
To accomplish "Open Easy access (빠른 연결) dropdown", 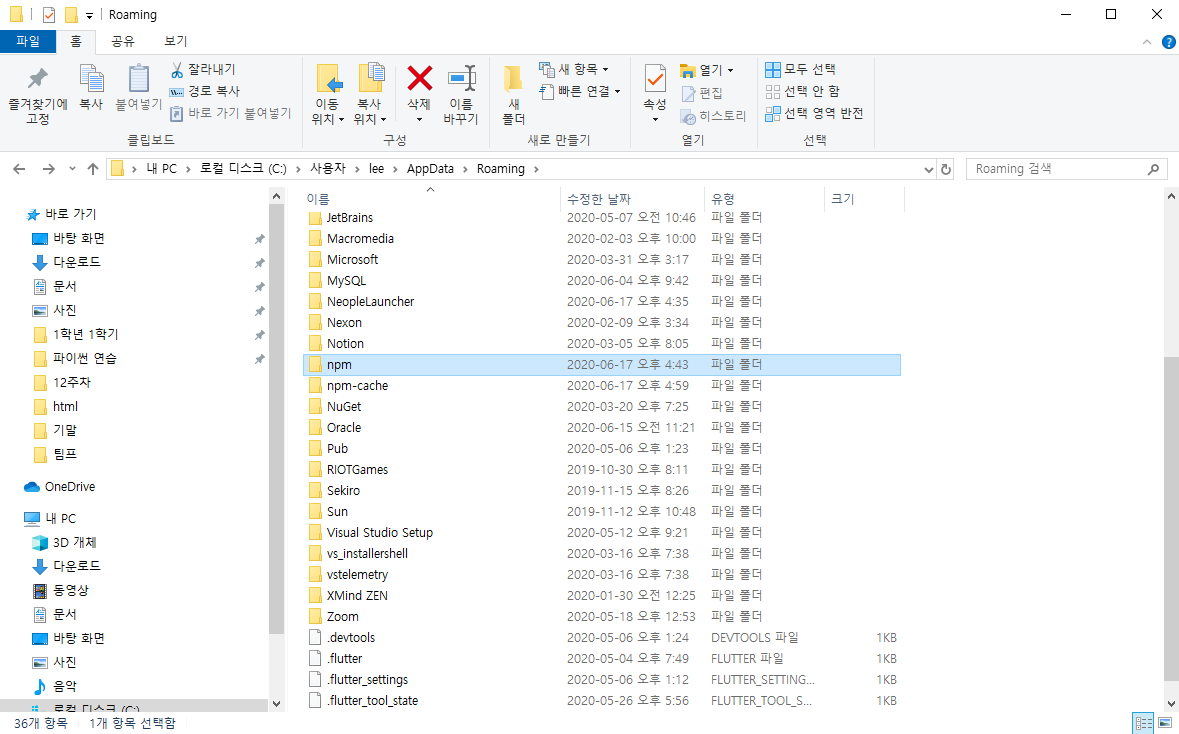I will pos(580,91).
